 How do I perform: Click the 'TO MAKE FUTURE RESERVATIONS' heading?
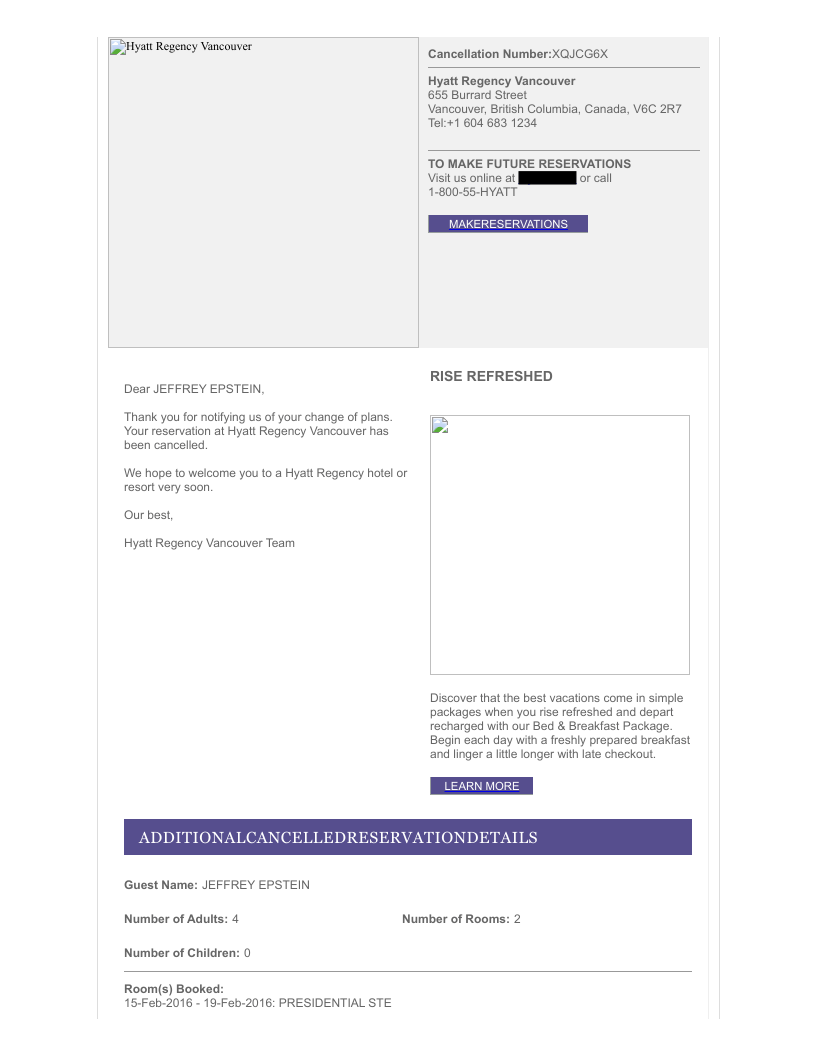[529, 164]
